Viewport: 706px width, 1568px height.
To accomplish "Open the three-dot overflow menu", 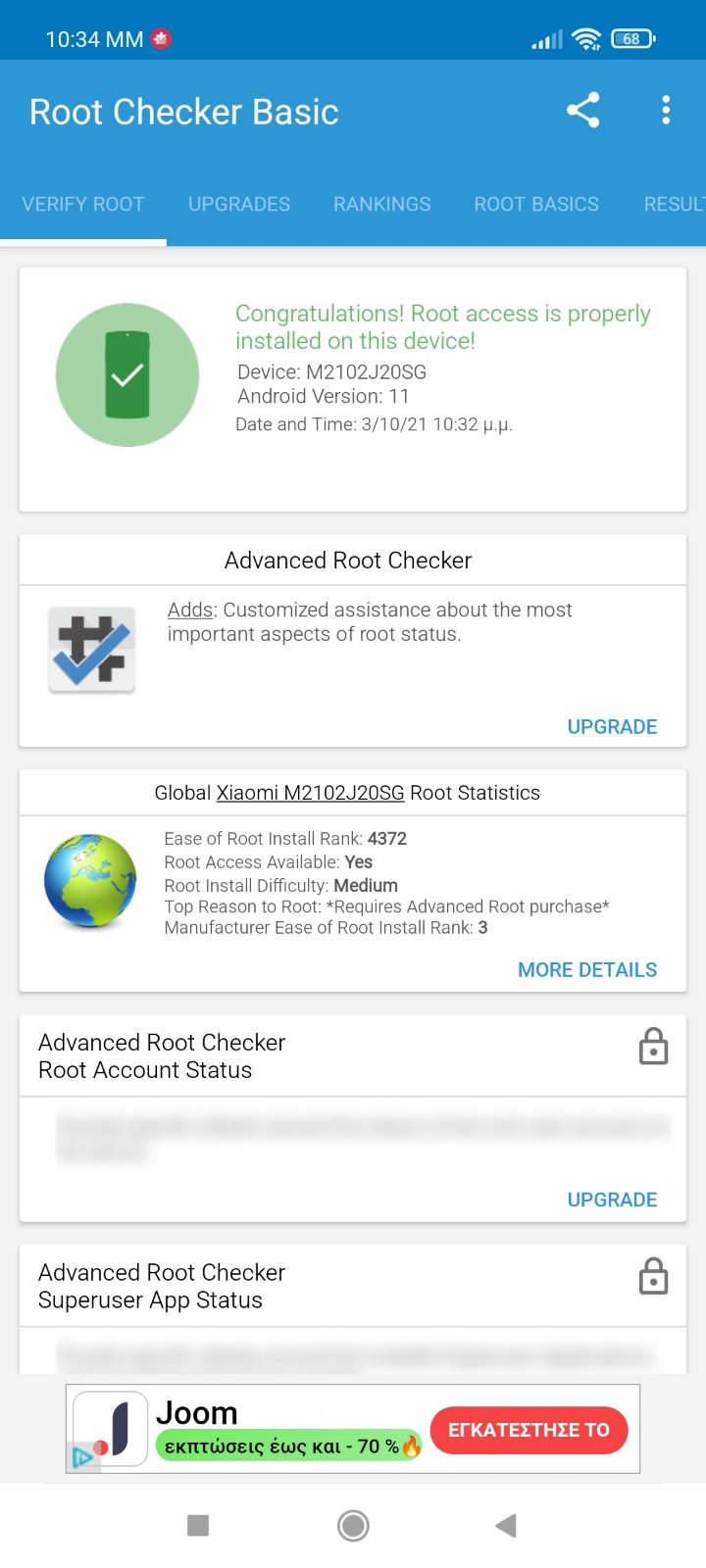I will click(666, 111).
